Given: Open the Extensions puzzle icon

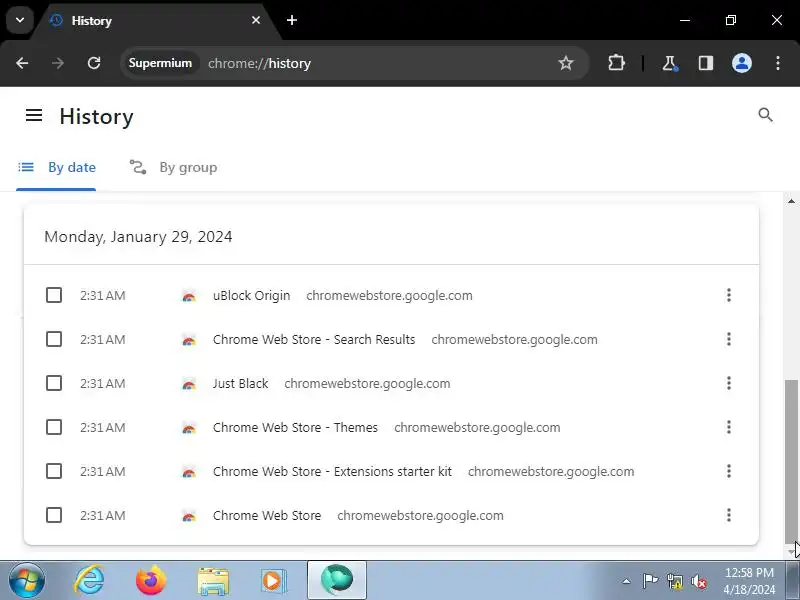Looking at the screenshot, I should (x=616, y=63).
